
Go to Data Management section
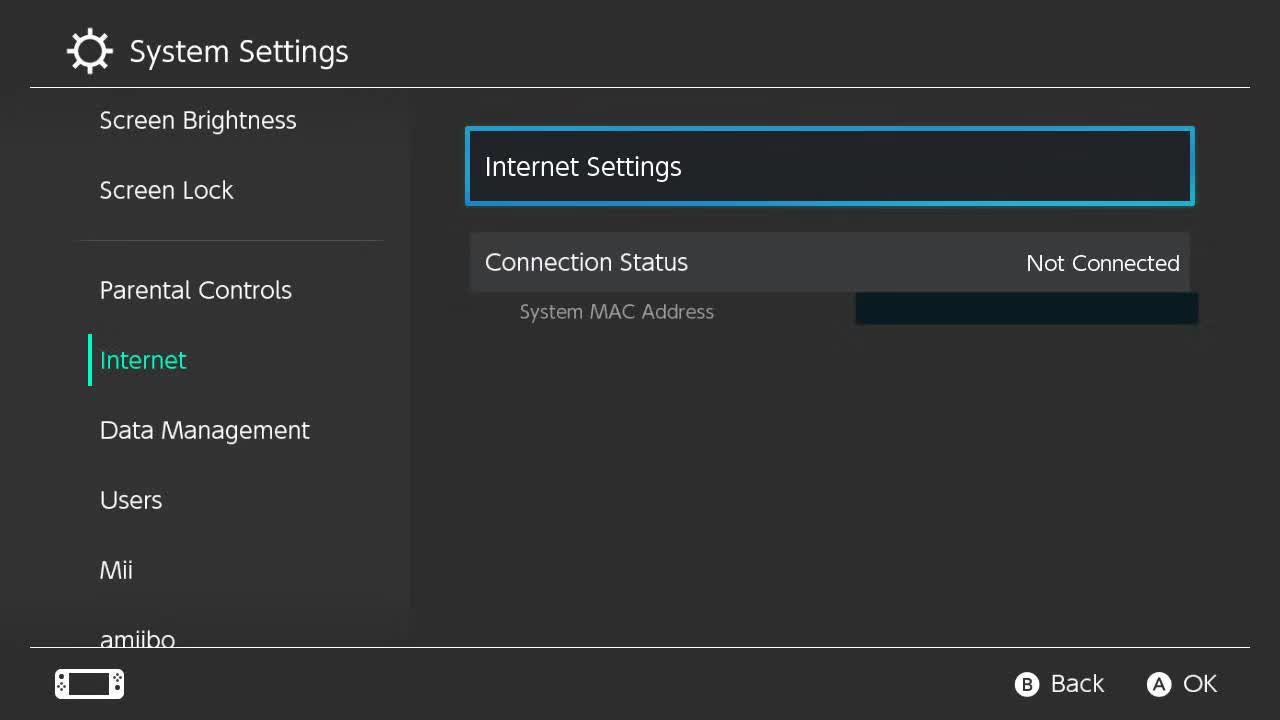click(205, 431)
